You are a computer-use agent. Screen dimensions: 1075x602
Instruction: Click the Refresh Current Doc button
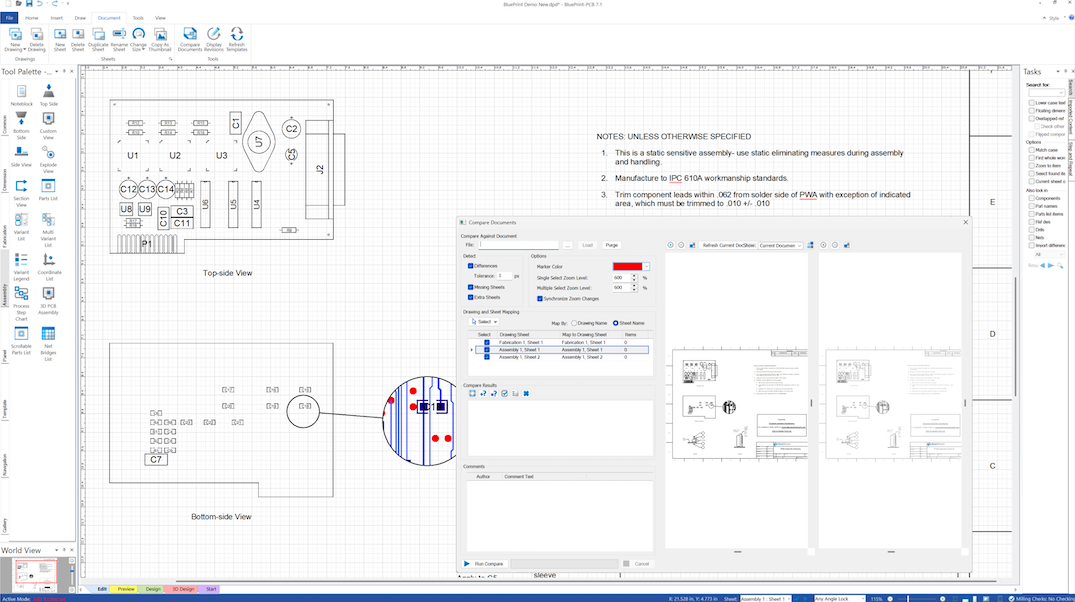click(x=723, y=245)
